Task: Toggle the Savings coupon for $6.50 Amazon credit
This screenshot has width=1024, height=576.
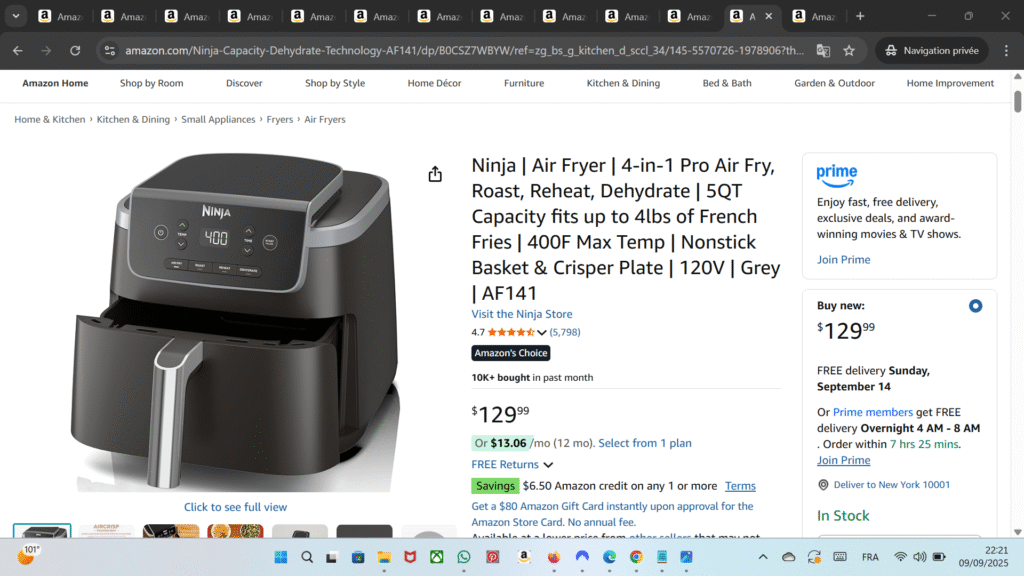Action: [494, 485]
